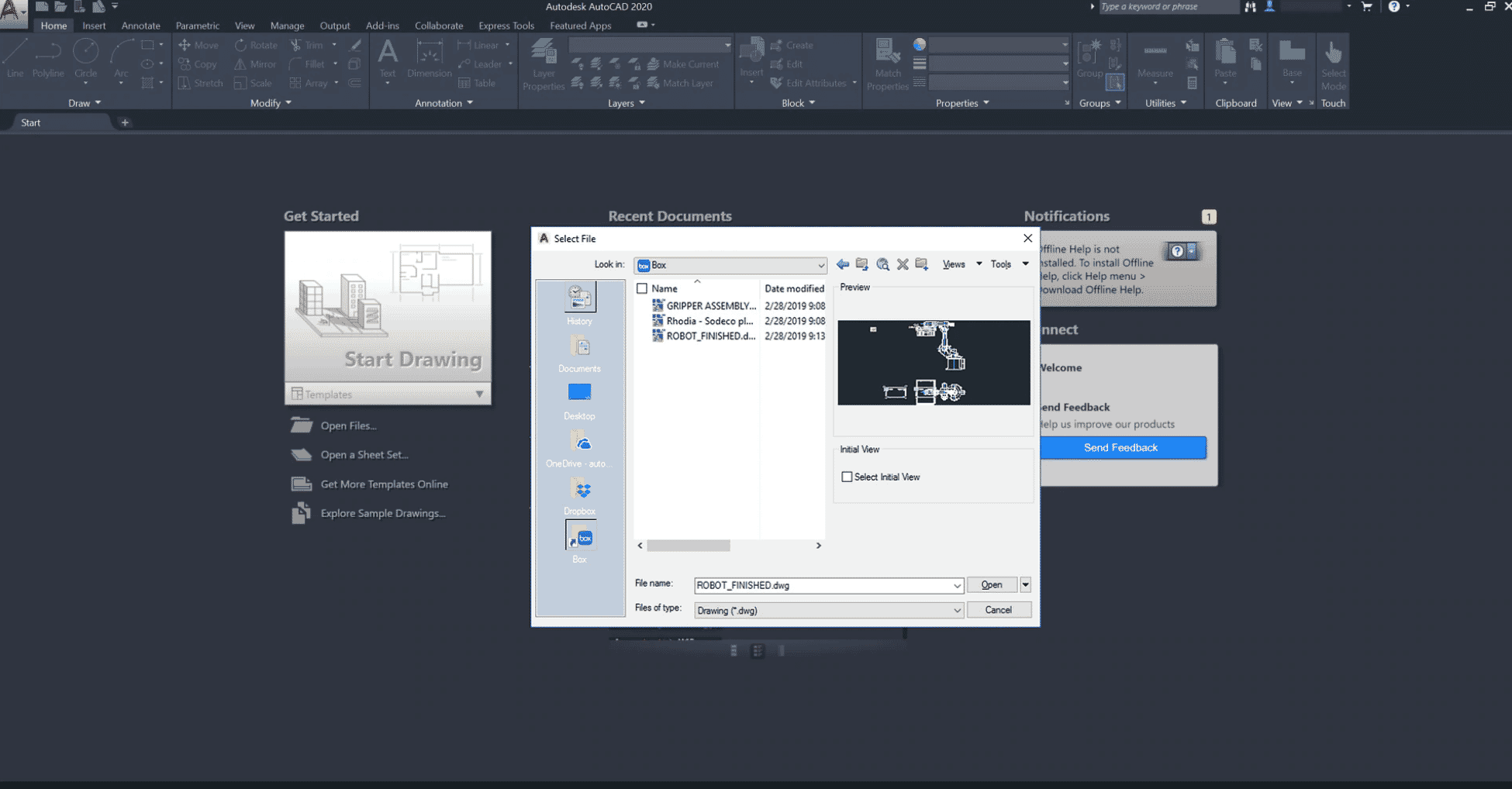Click the Send Feedback button

[1120, 448]
